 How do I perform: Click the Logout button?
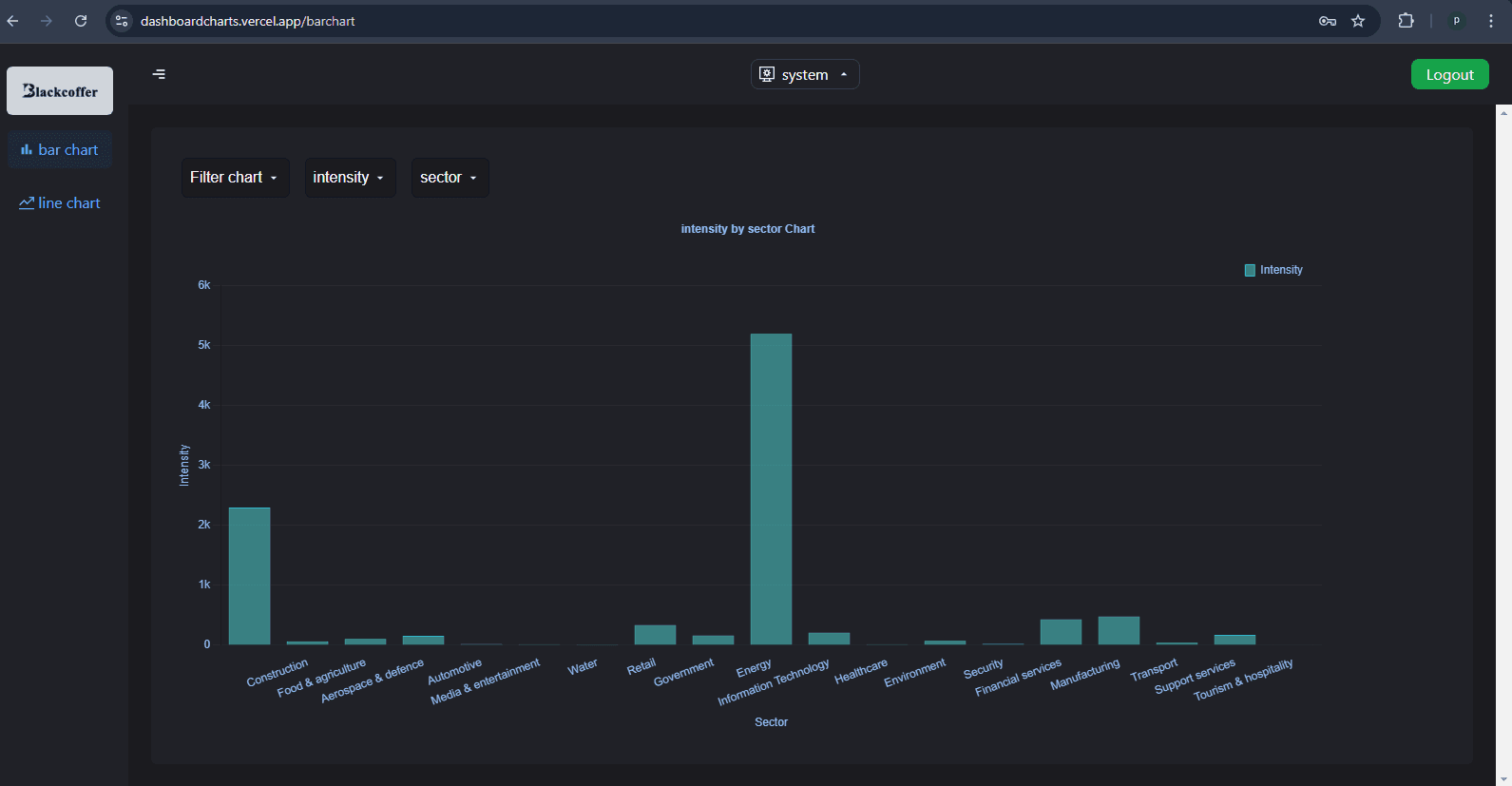[1449, 74]
